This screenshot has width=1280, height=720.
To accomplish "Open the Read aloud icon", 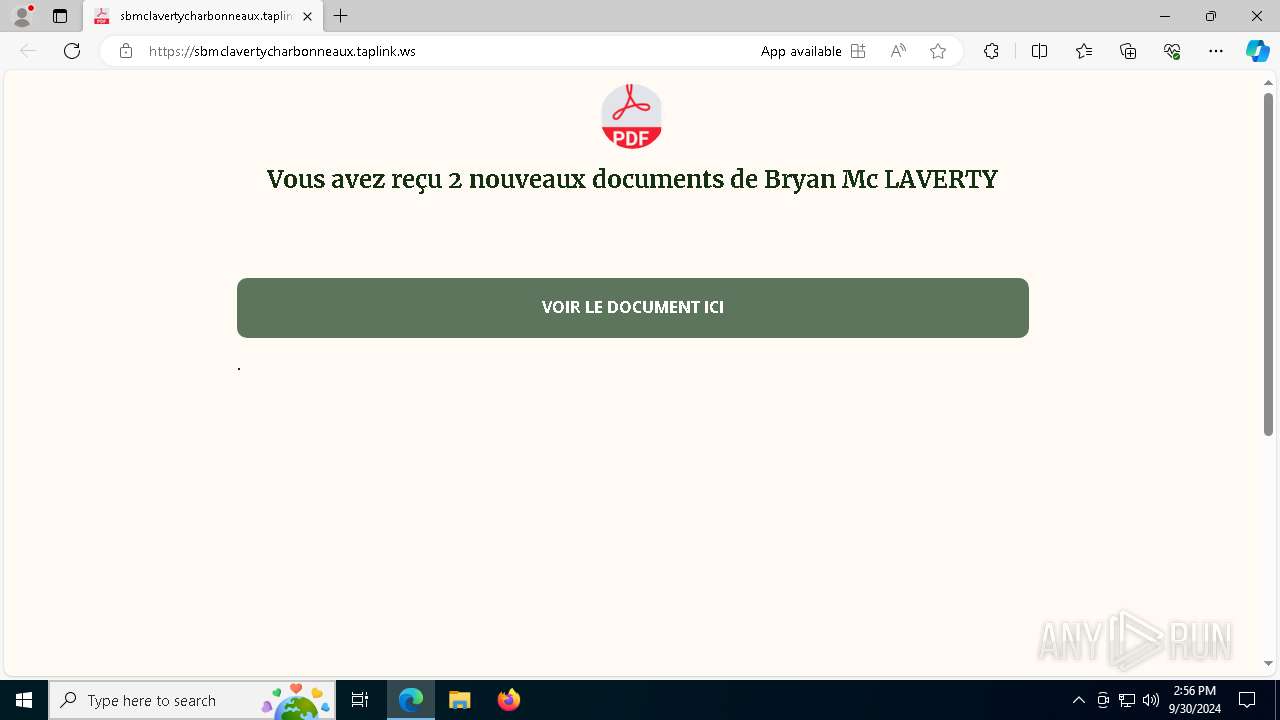I will tap(898, 51).
